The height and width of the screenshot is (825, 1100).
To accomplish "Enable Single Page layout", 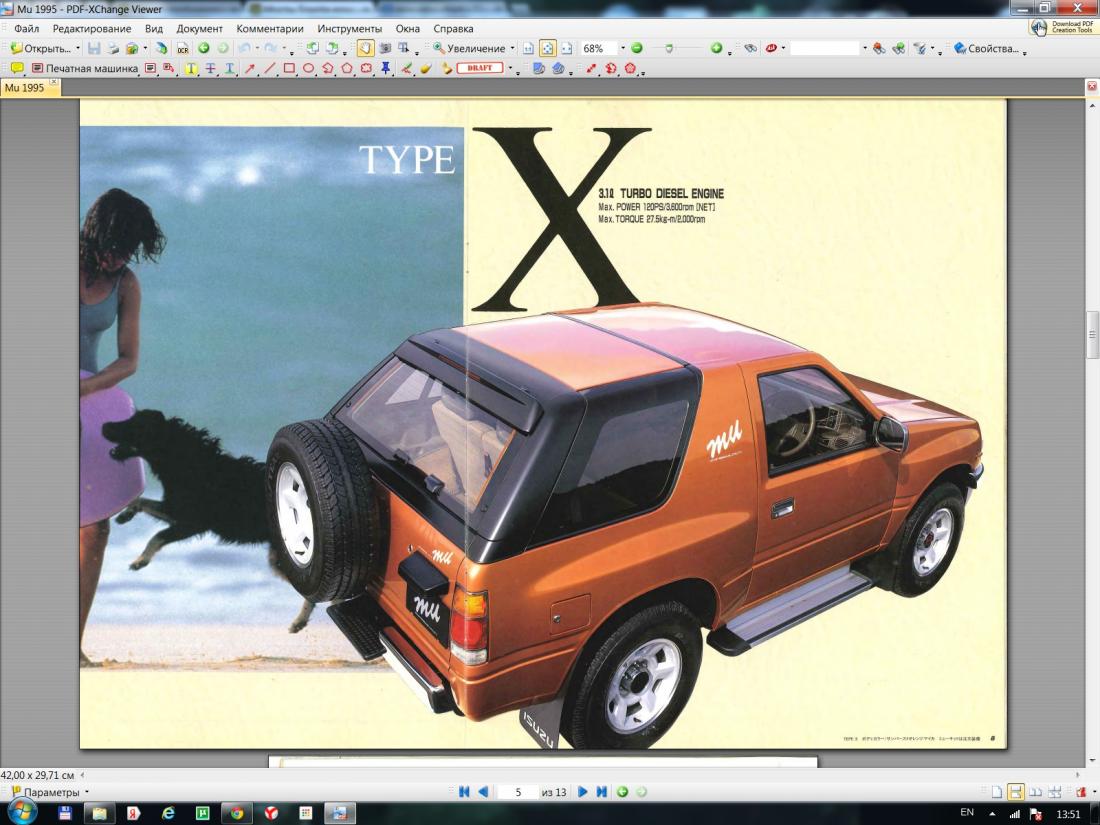I will [x=996, y=792].
